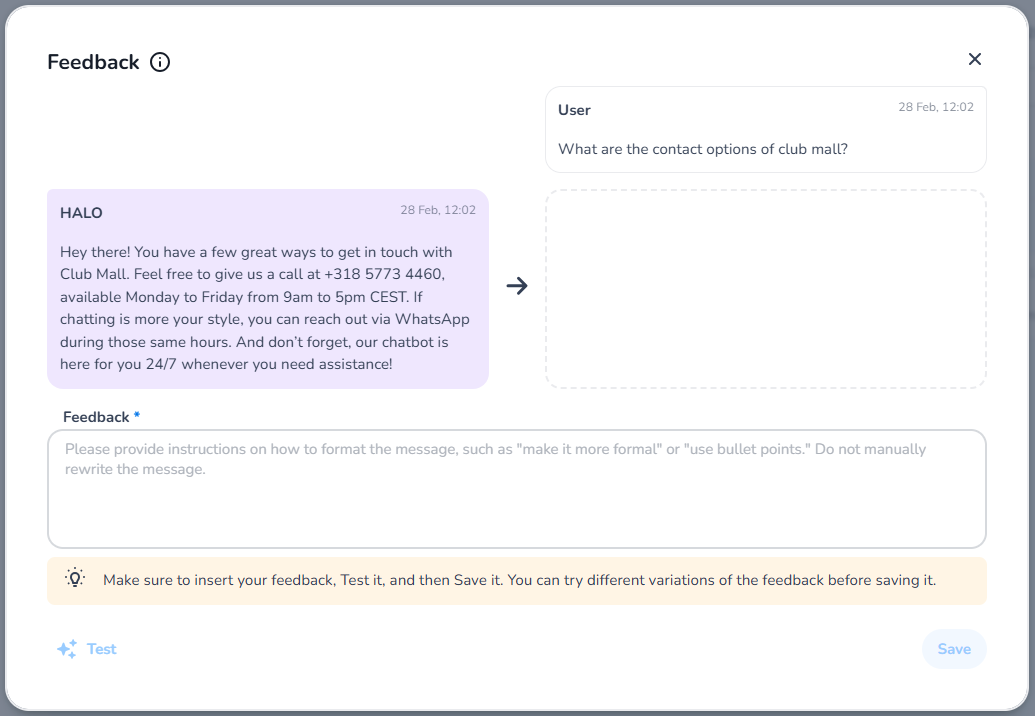Screen dimensions: 1035x716
Task: Click the User sender name label
Action: (x=574, y=110)
